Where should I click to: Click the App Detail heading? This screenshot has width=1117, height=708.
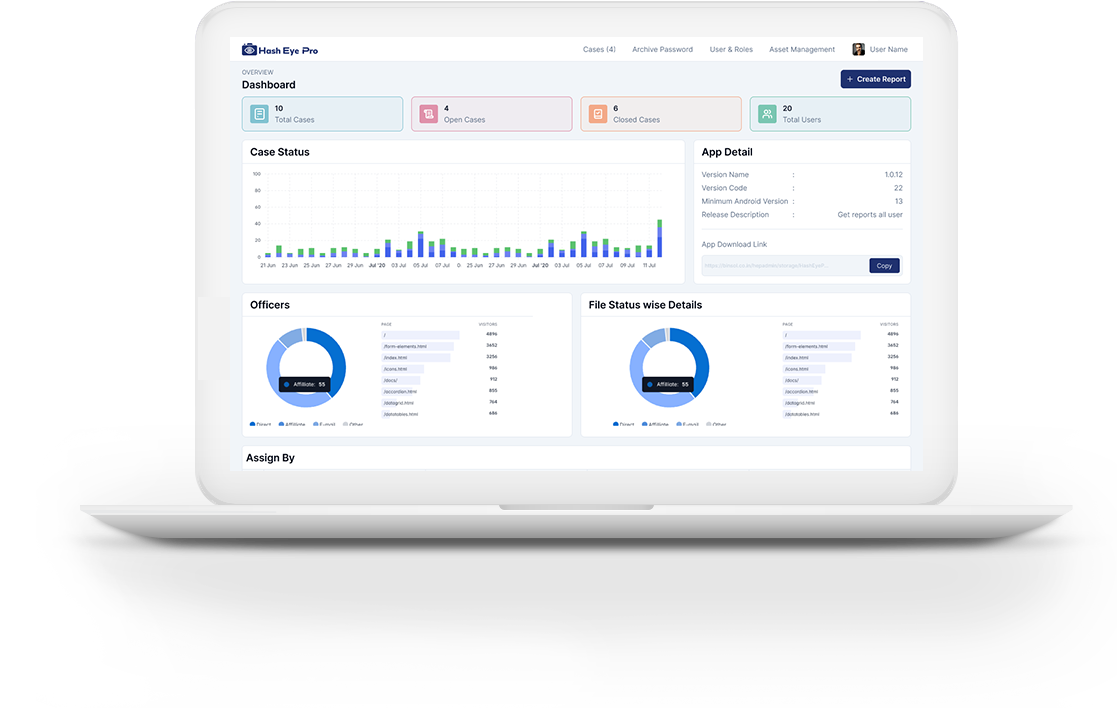coord(727,152)
